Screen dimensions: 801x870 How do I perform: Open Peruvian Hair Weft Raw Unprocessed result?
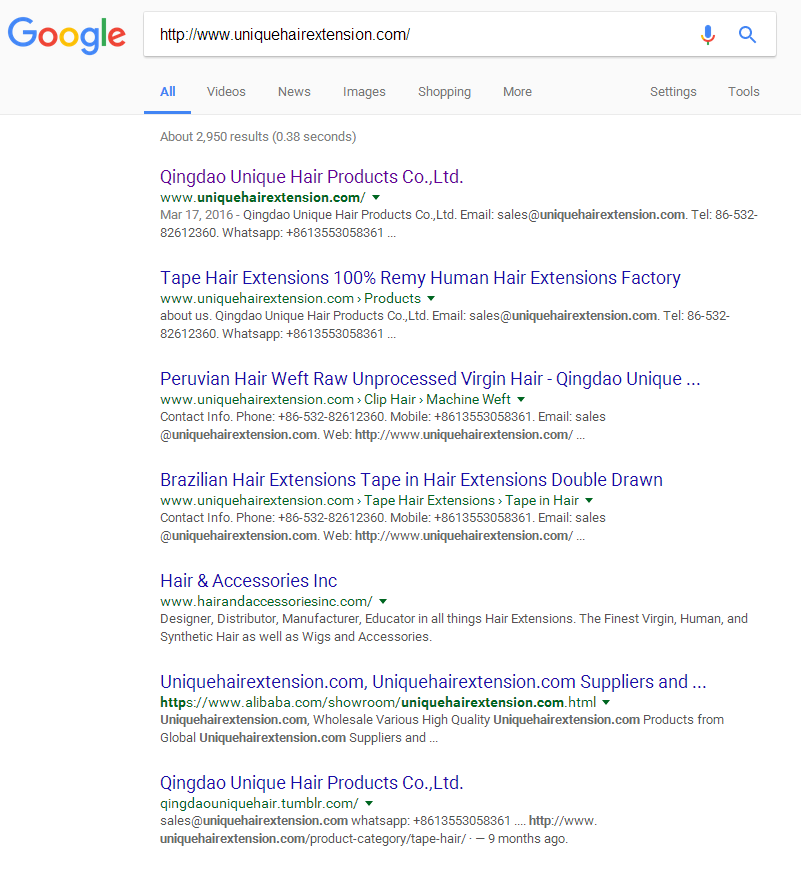click(430, 378)
